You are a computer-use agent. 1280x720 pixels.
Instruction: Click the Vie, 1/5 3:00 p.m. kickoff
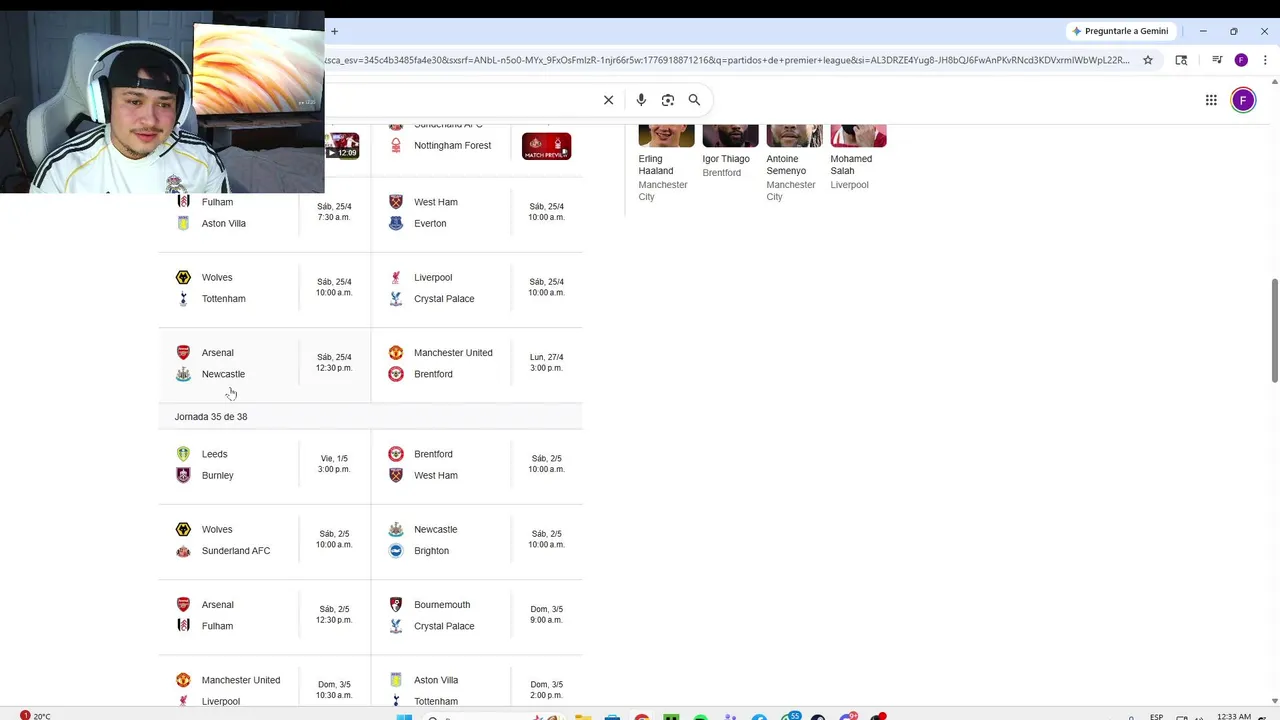[x=334, y=464]
